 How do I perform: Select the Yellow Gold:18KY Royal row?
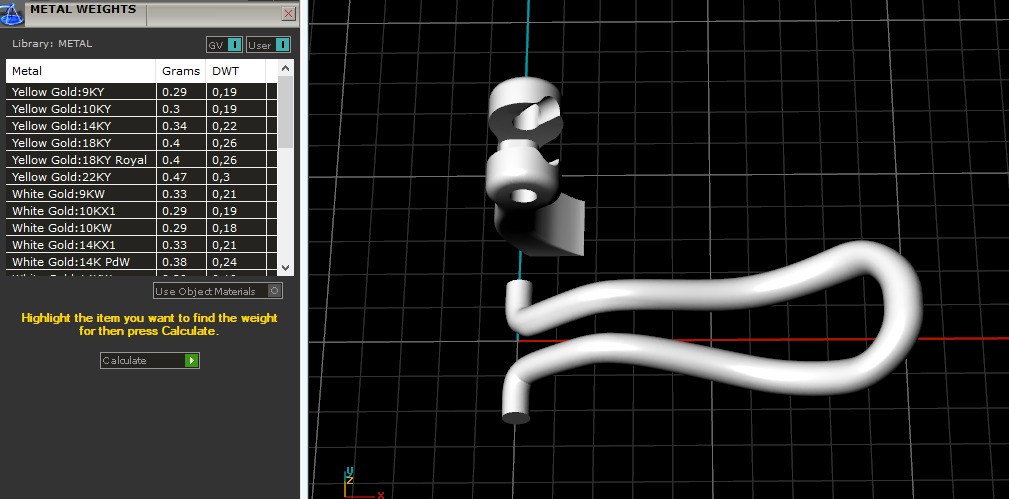(x=142, y=160)
